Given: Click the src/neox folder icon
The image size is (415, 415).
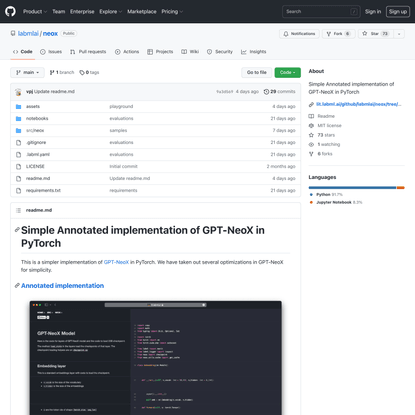Looking at the screenshot, I should (x=19, y=131).
